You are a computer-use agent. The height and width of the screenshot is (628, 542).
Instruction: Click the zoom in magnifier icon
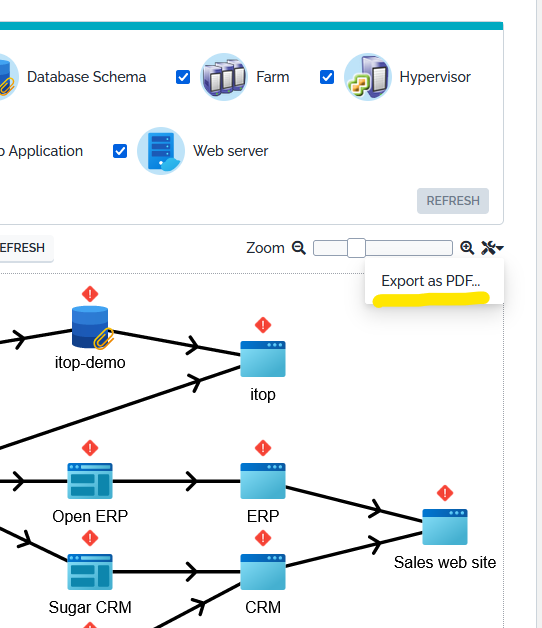click(467, 248)
